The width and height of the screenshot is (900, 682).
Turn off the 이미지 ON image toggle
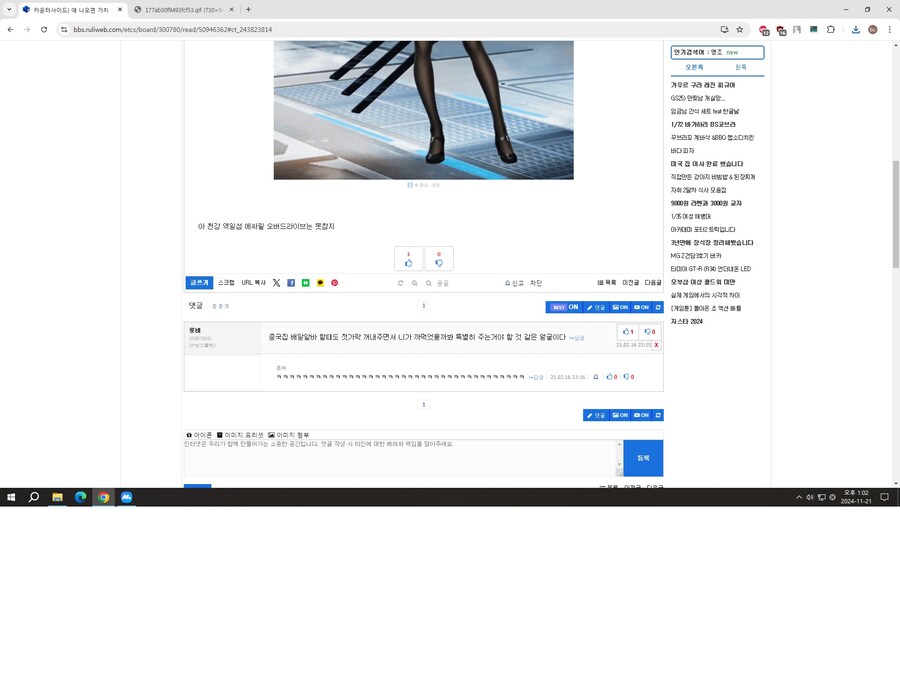pyautogui.click(x=620, y=308)
